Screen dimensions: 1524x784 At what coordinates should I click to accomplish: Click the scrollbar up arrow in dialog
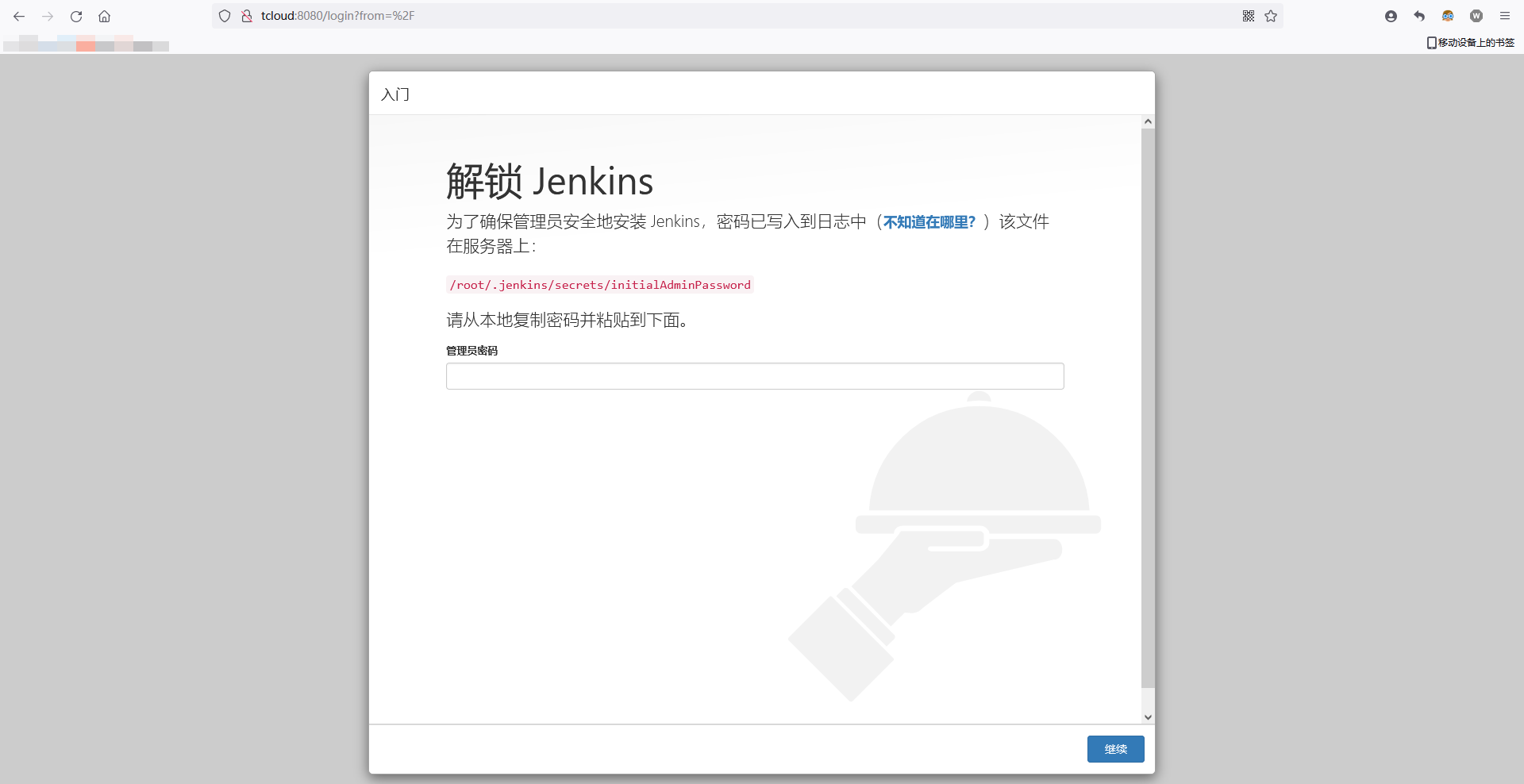[x=1148, y=121]
